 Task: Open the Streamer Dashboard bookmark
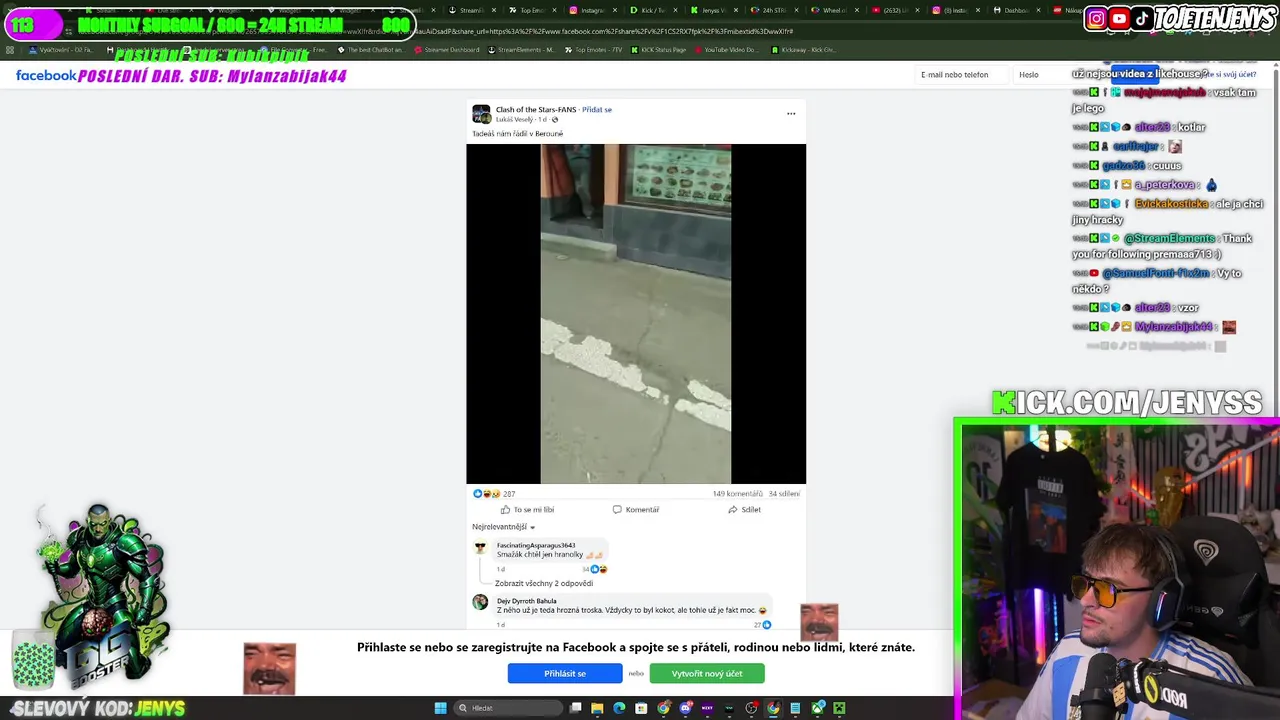click(447, 49)
